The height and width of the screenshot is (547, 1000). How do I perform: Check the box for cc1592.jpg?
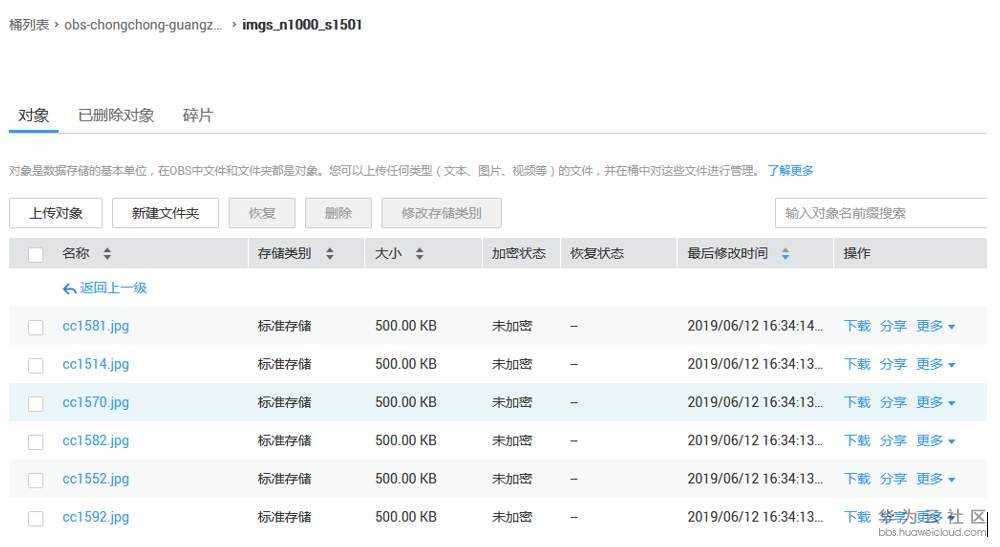36,518
